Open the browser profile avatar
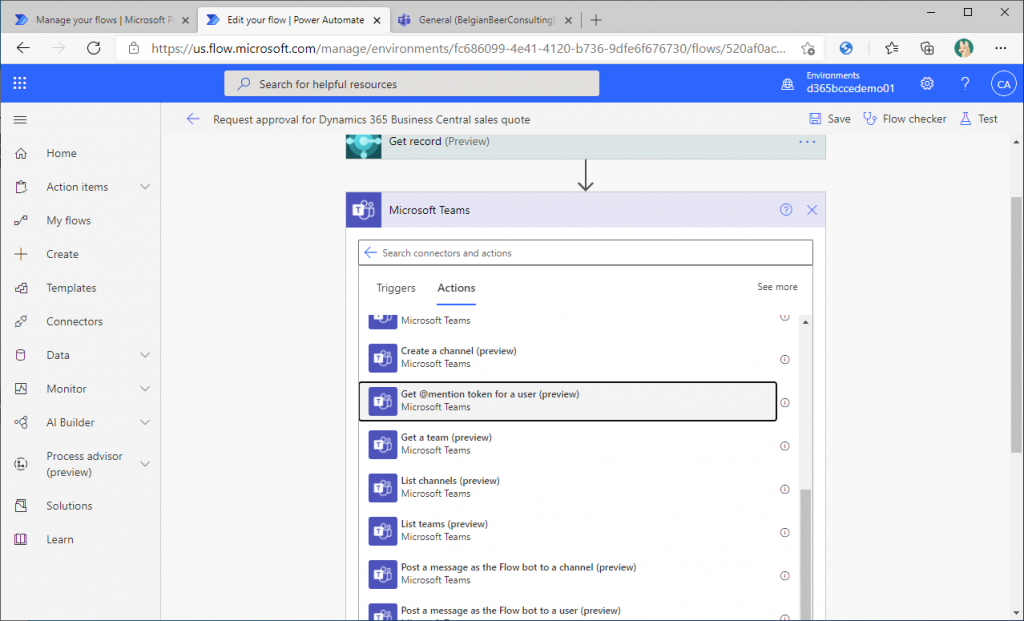 point(963,48)
